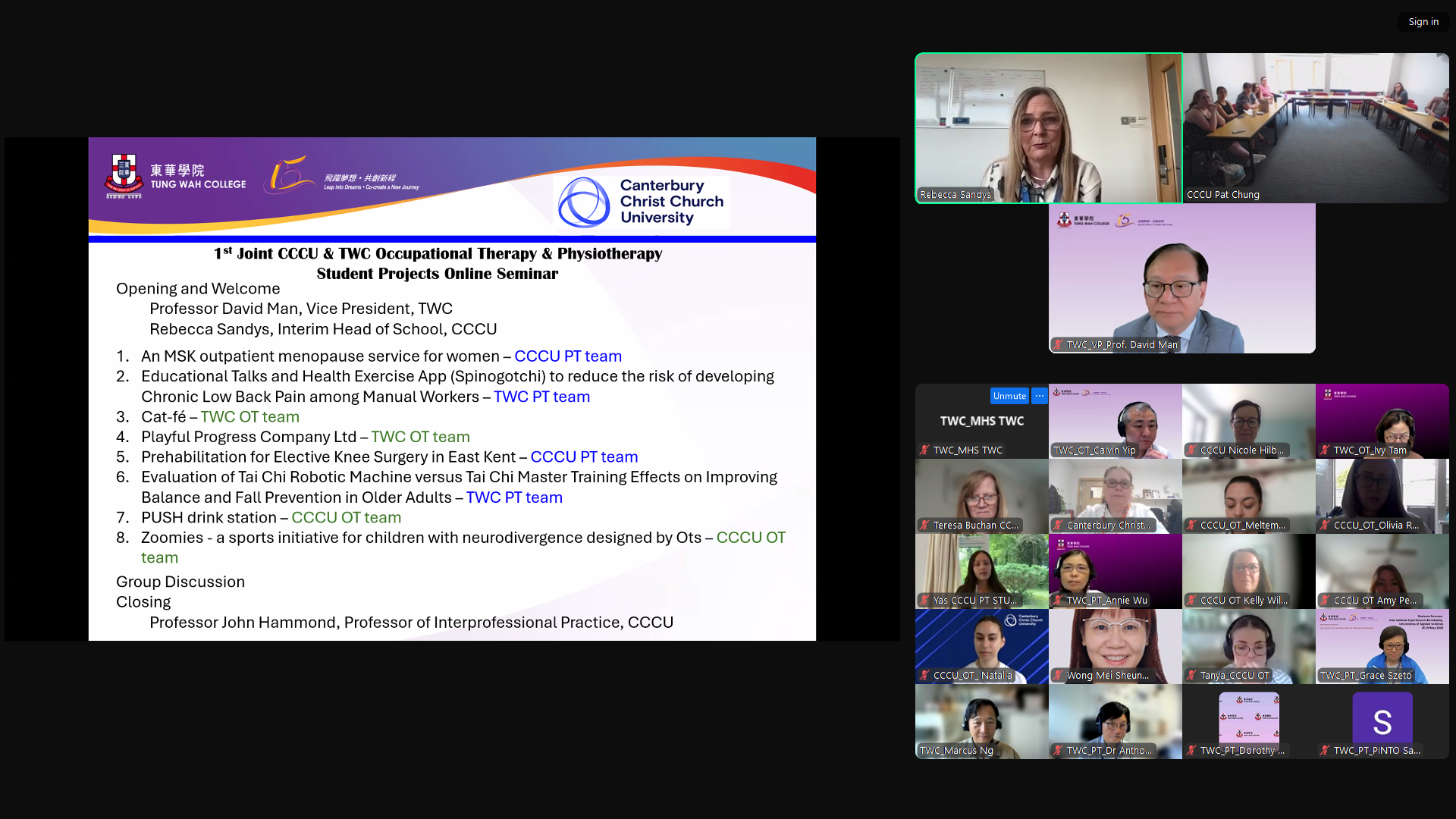
Task: Select TWC_Marcus Ng video tile
Action: coord(982,721)
